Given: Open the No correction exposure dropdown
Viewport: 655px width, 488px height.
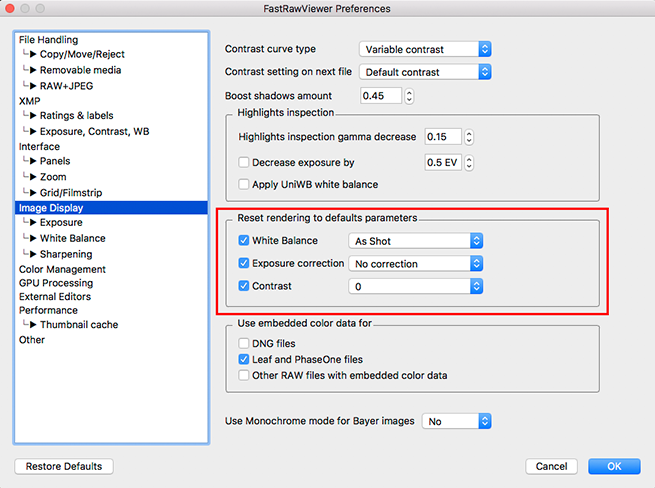Looking at the screenshot, I should (x=415, y=264).
